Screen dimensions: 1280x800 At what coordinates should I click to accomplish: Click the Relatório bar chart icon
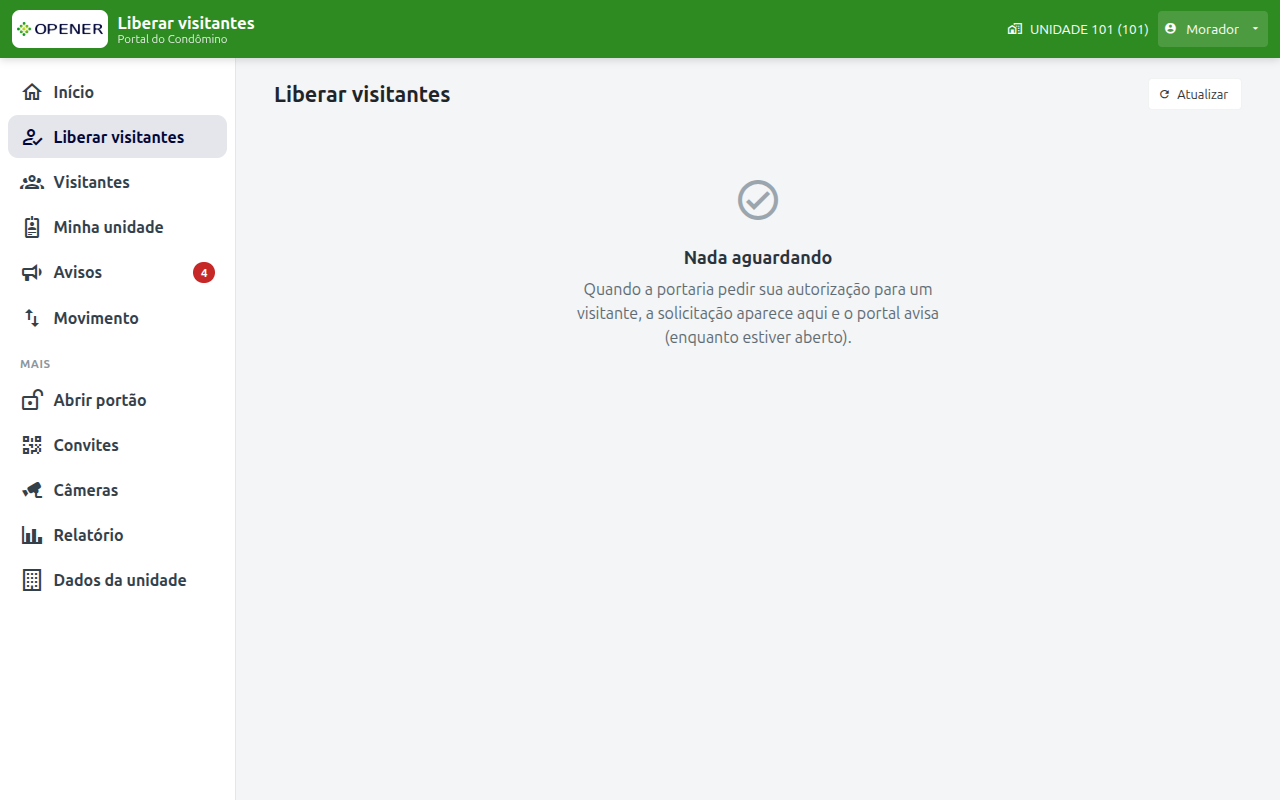click(x=32, y=535)
